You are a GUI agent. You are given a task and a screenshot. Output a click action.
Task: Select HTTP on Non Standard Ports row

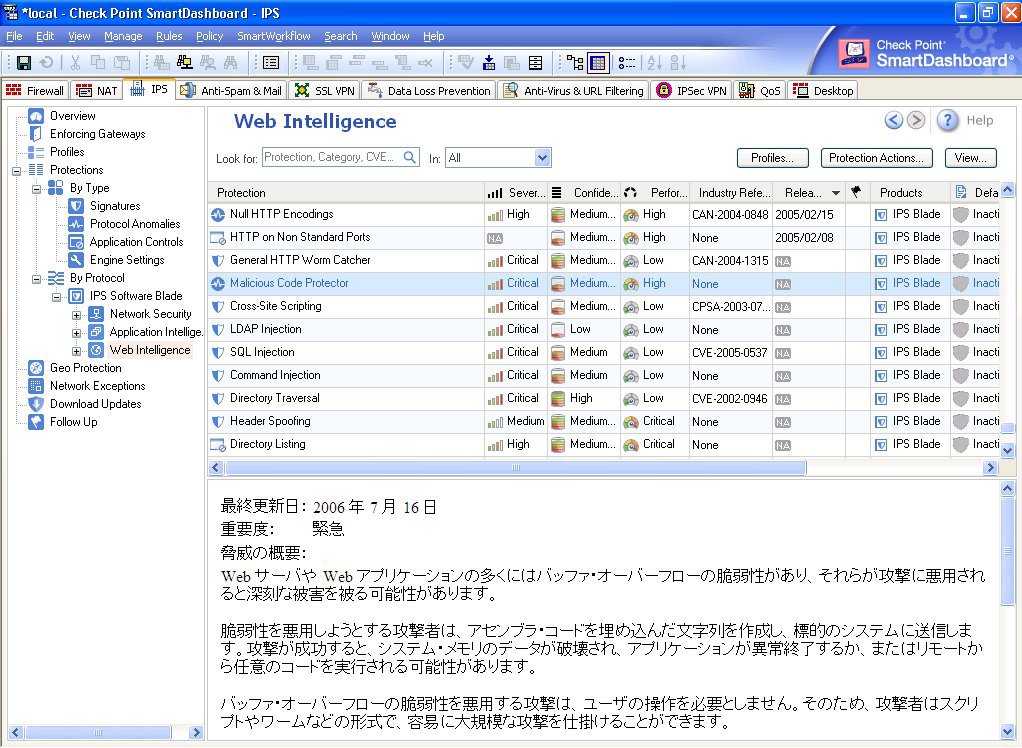[604, 237]
